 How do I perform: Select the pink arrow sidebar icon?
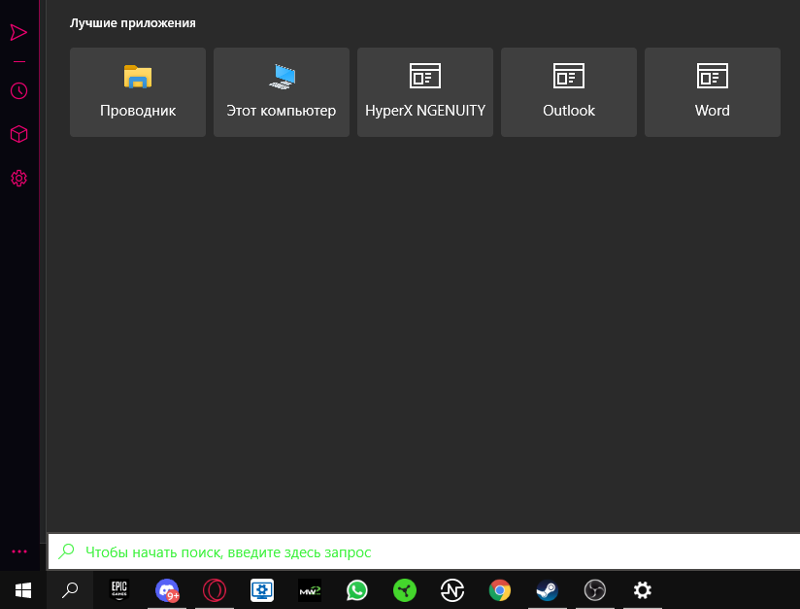point(19,33)
